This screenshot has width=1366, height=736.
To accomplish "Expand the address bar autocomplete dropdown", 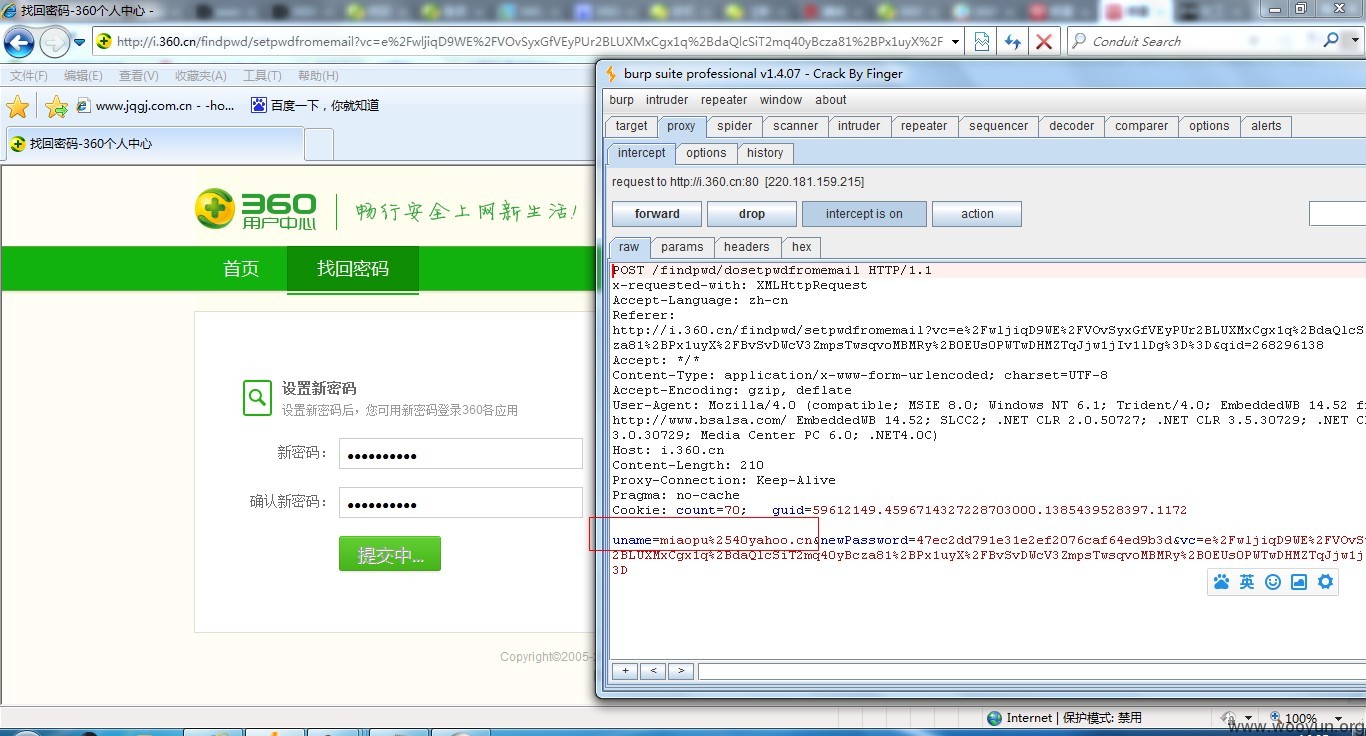I will (x=956, y=42).
